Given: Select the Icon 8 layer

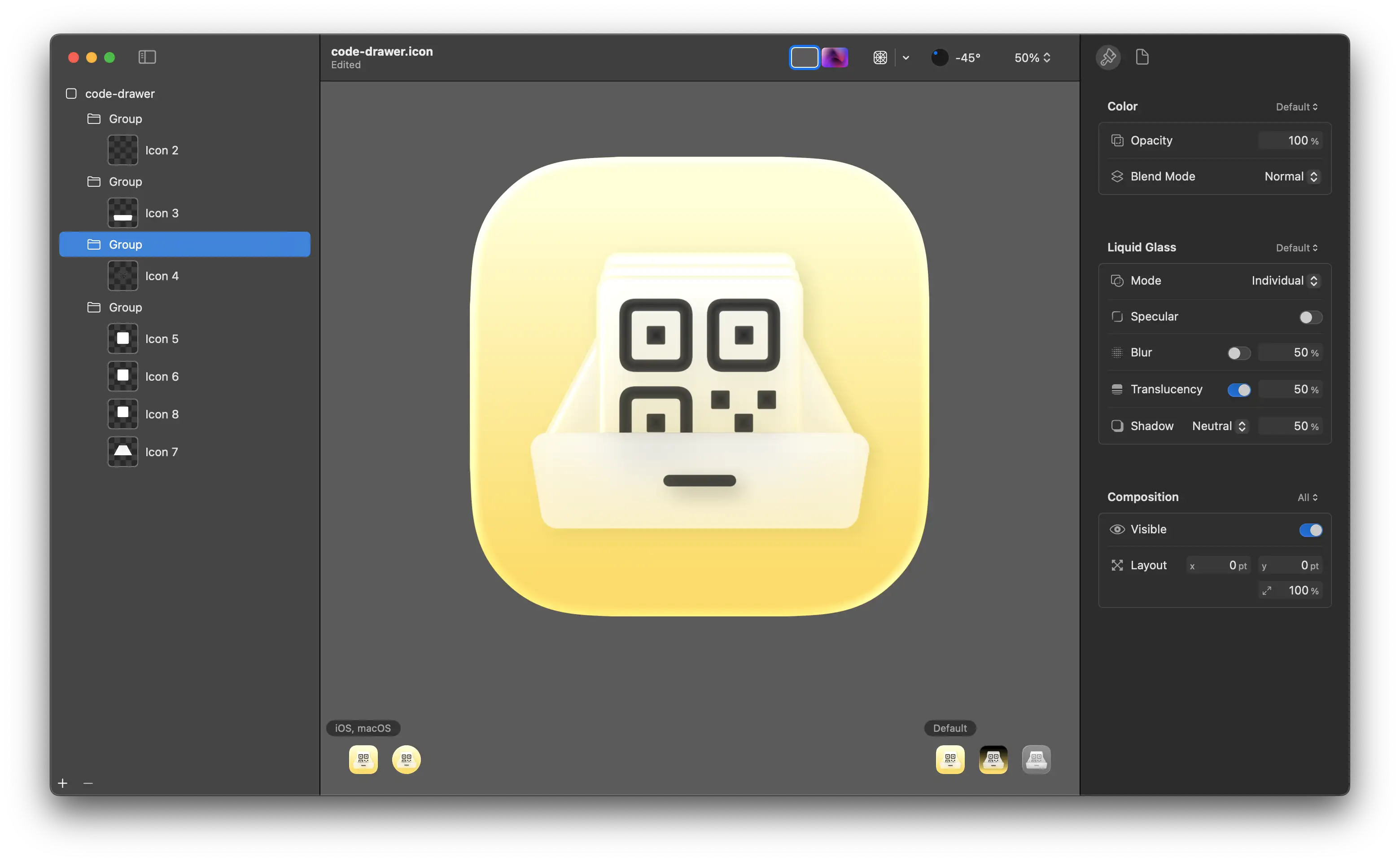Looking at the screenshot, I should 184,414.
